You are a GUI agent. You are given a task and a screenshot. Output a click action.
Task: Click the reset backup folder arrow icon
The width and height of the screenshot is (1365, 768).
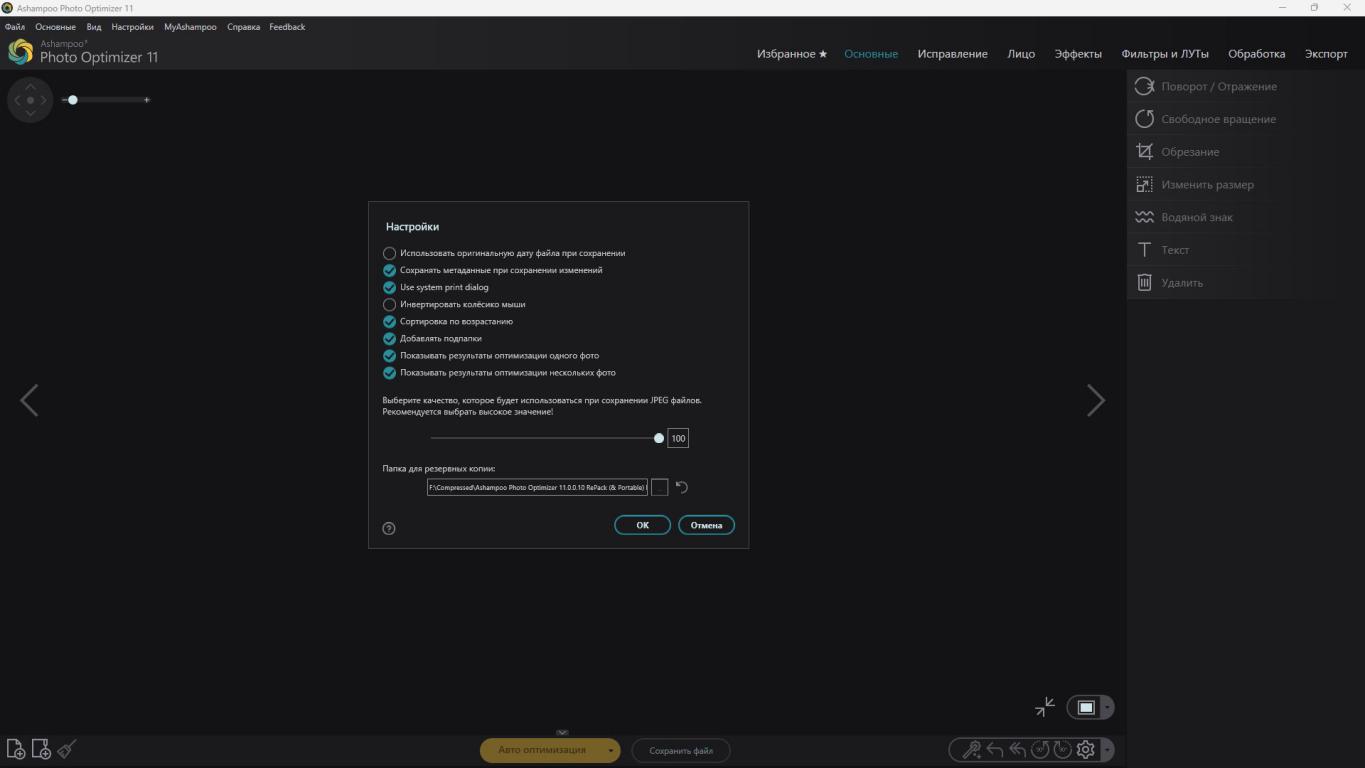click(x=682, y=487)
